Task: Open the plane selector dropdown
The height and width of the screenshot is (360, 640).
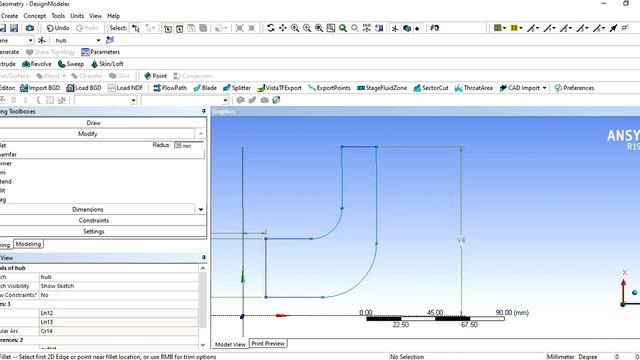Action: tap(30, 40)
